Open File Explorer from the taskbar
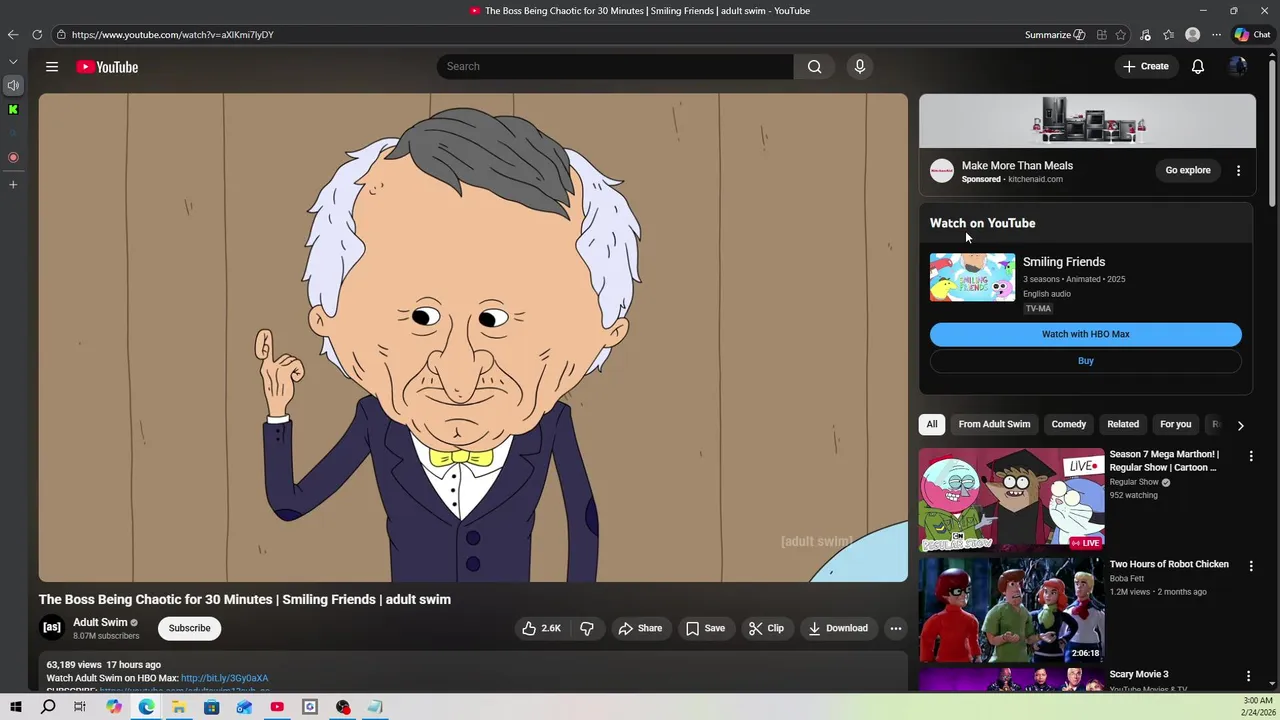This screenshot has width=1280, height=720. click(x=179, y=707)
